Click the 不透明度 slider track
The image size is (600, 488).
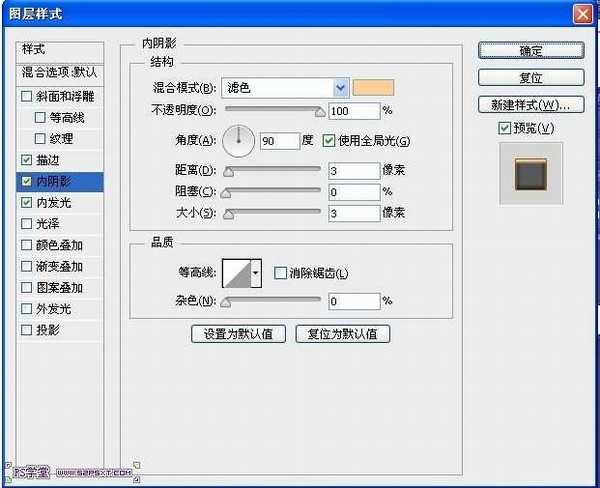(272, 111)
